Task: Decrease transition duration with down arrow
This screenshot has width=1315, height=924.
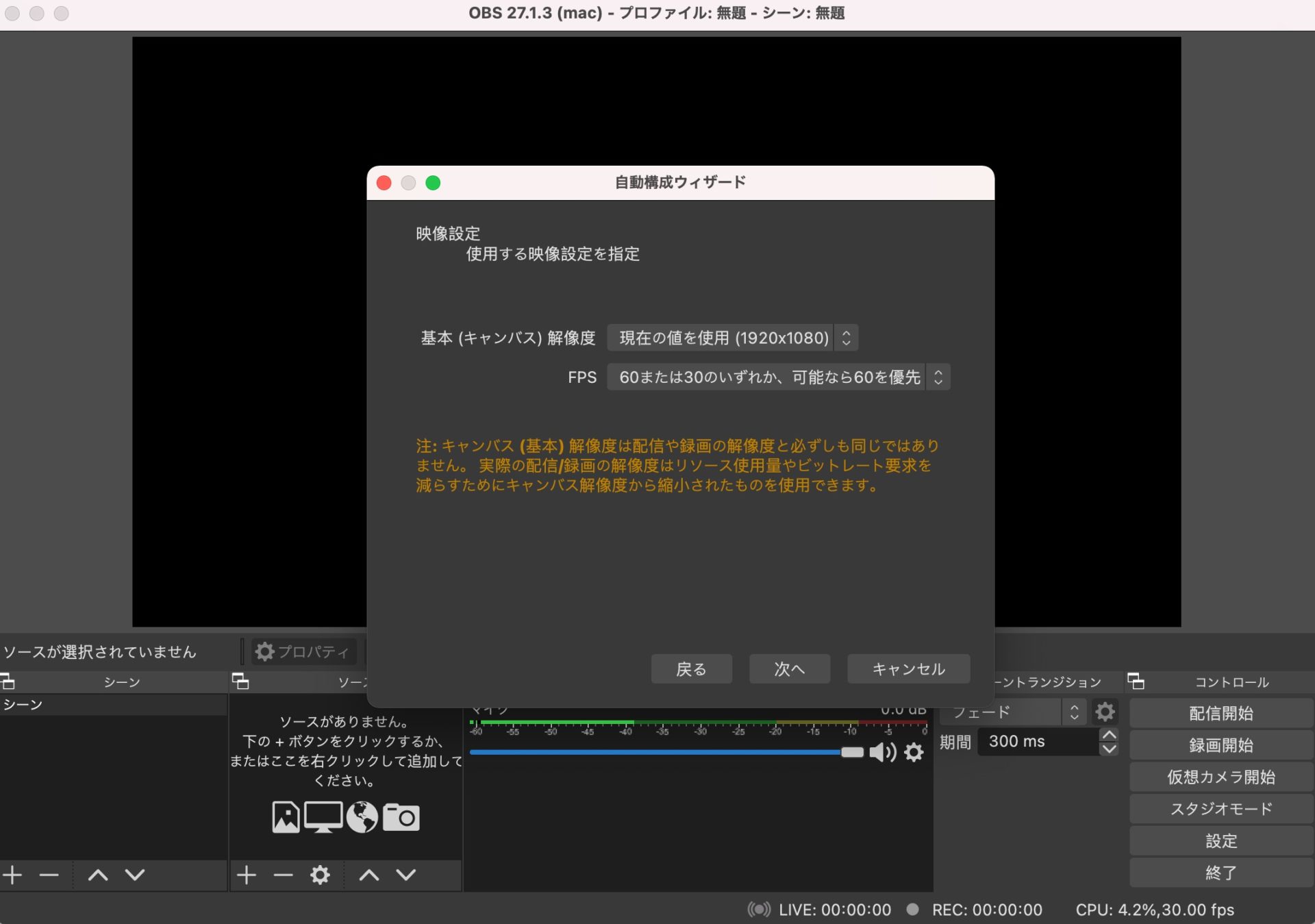Action: pyautogui.click(x=1109, y=749)
